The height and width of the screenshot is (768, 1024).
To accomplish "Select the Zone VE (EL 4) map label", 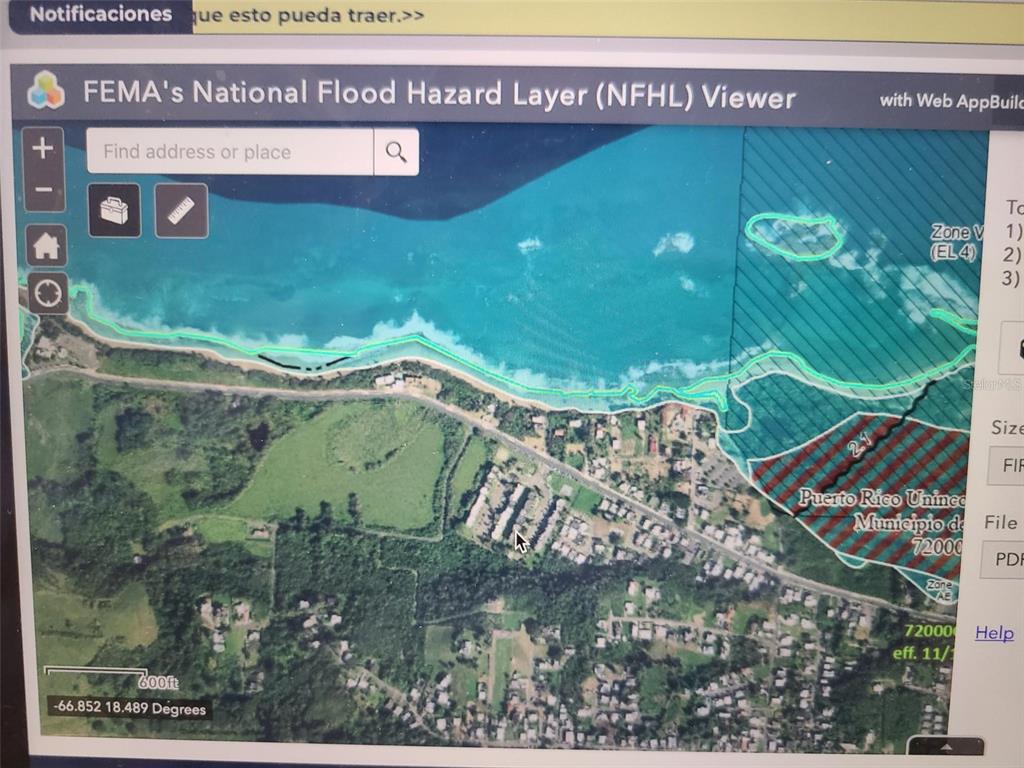I will tap(954, 242).
